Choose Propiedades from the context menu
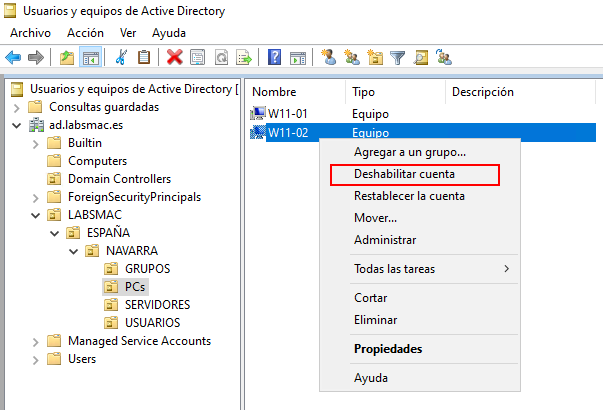The height and width of the screenshot is (410, 603). [388, 349]
